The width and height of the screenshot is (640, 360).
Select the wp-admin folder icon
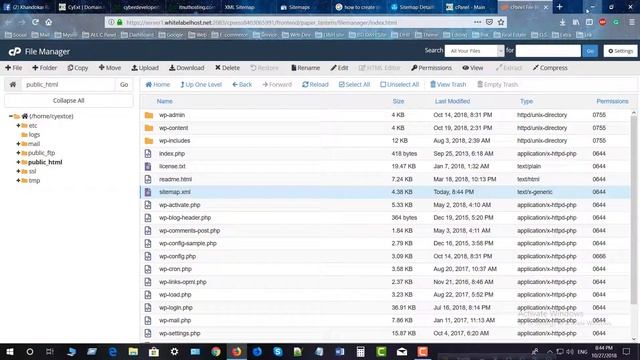click(x=149, y=115)
